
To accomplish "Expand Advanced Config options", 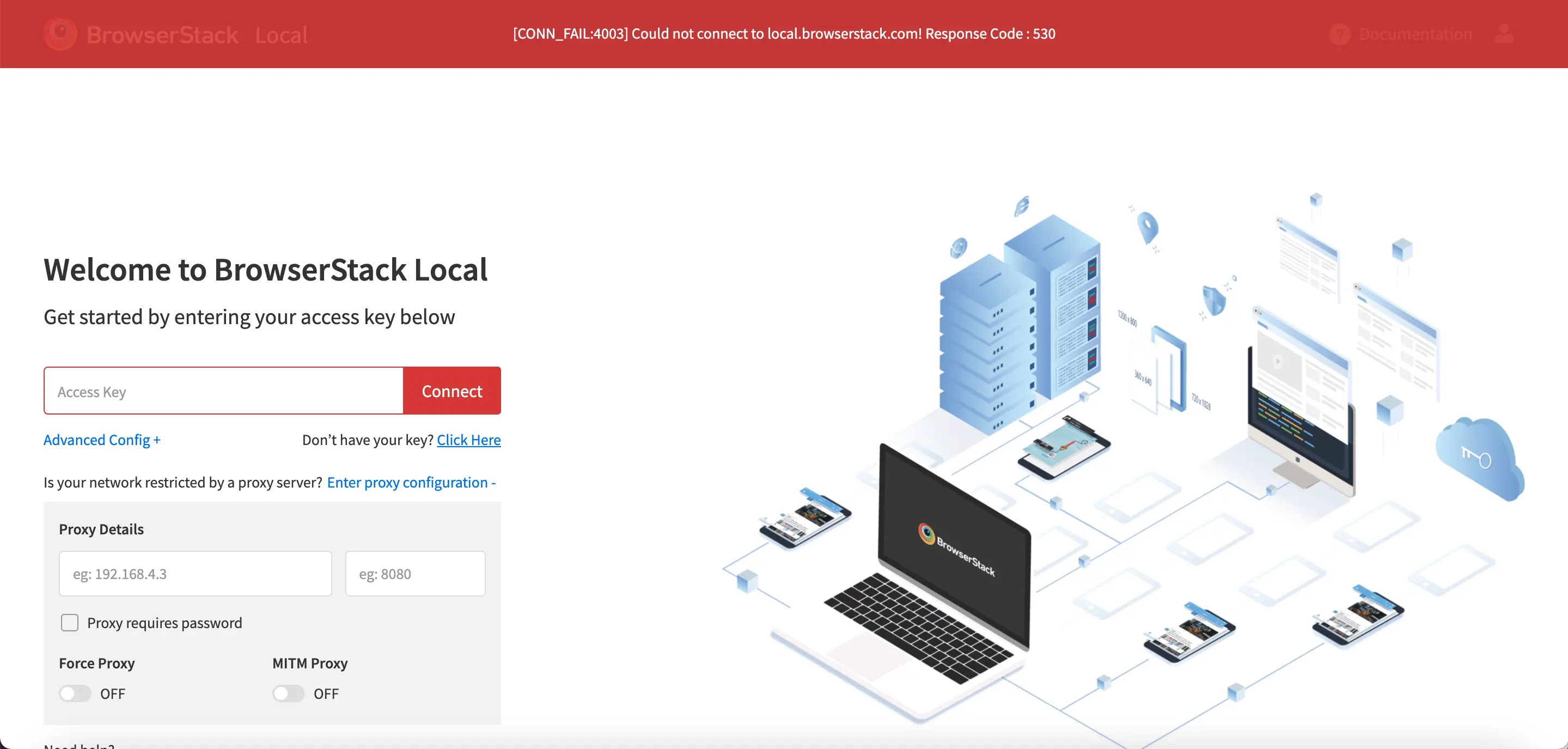I will click(x=102, y=440).
